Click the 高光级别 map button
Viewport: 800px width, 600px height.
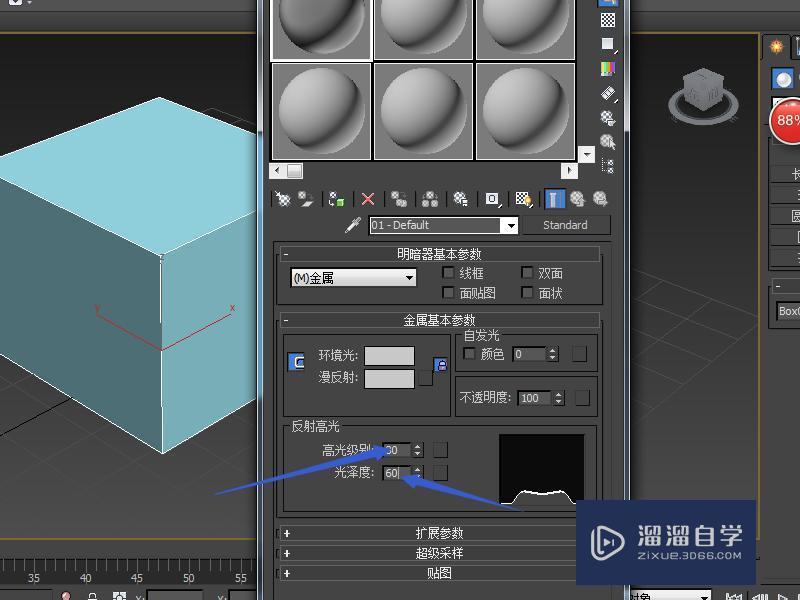[440, 450]
